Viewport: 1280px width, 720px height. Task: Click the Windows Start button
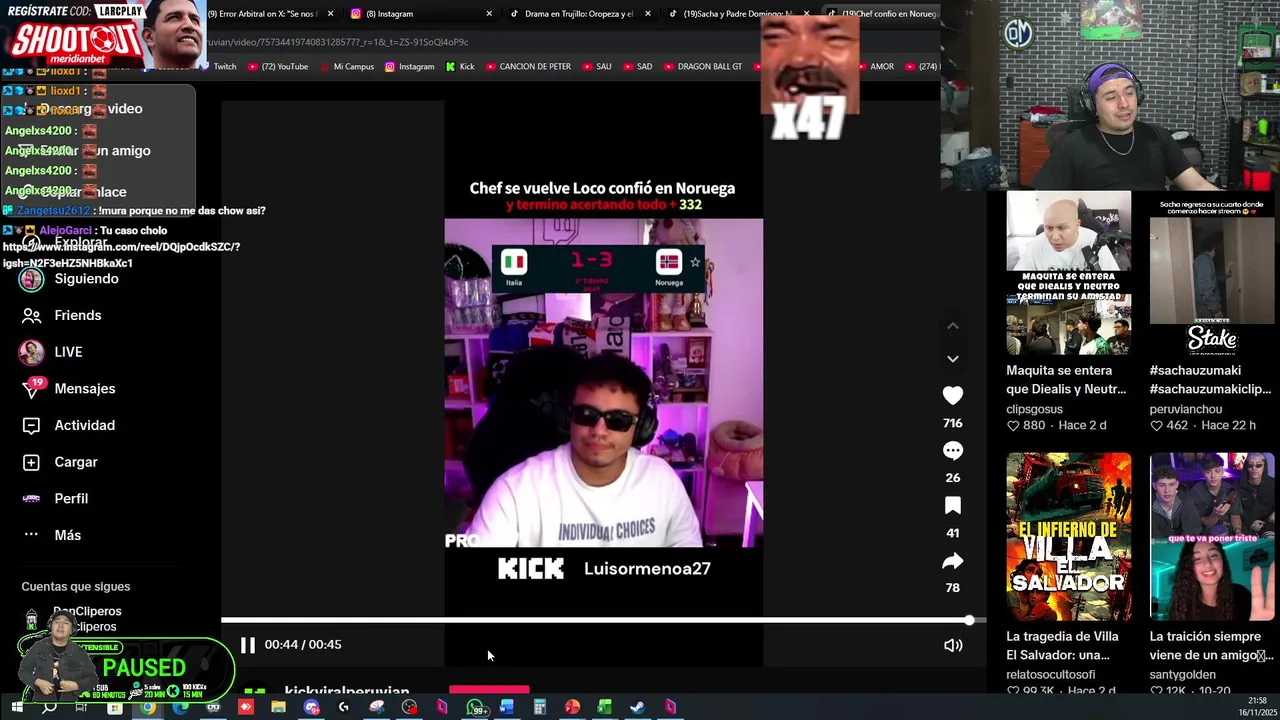[16, 708]
